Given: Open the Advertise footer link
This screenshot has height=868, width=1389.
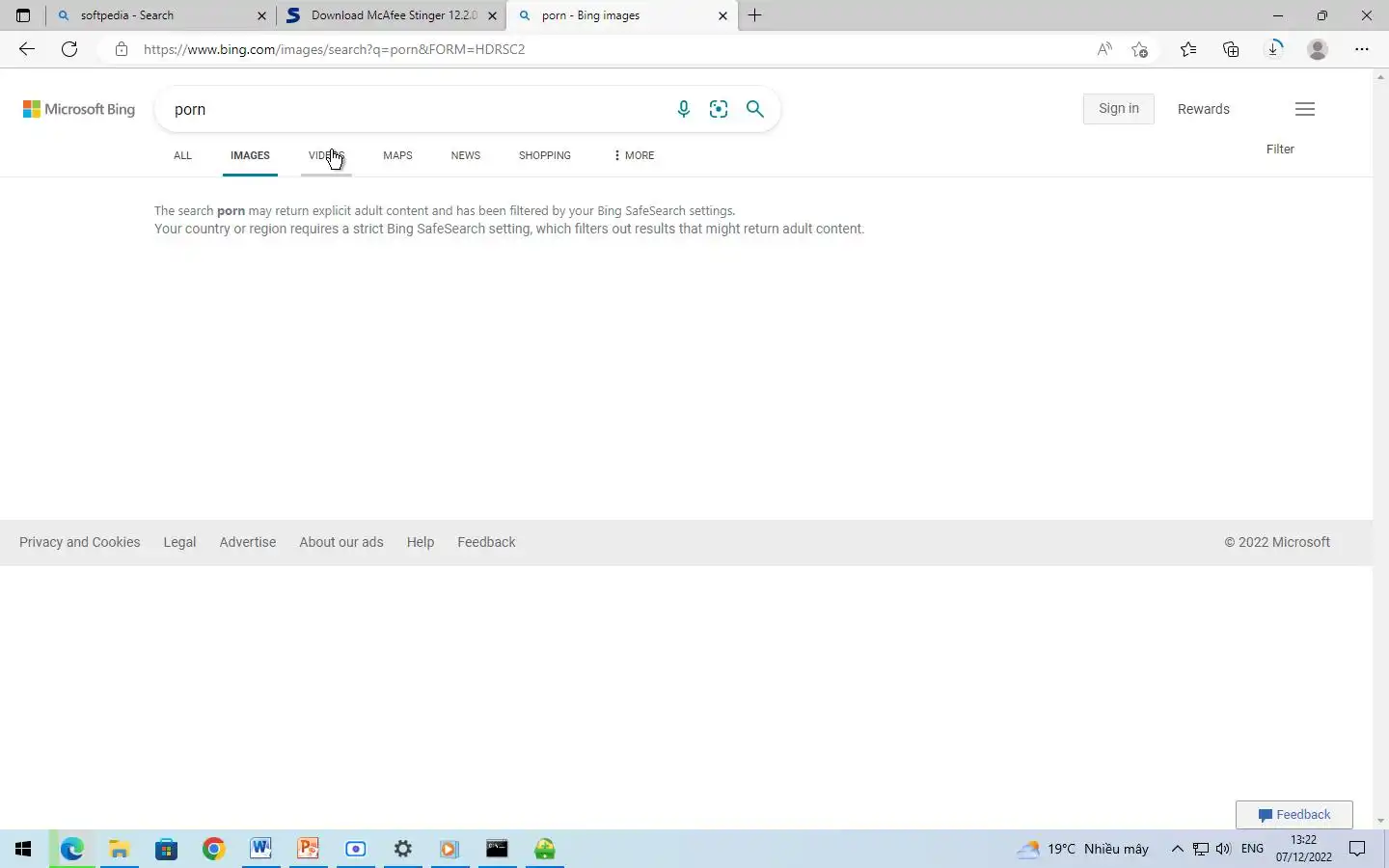Looking at the screenshot, I should click(248, 542).
